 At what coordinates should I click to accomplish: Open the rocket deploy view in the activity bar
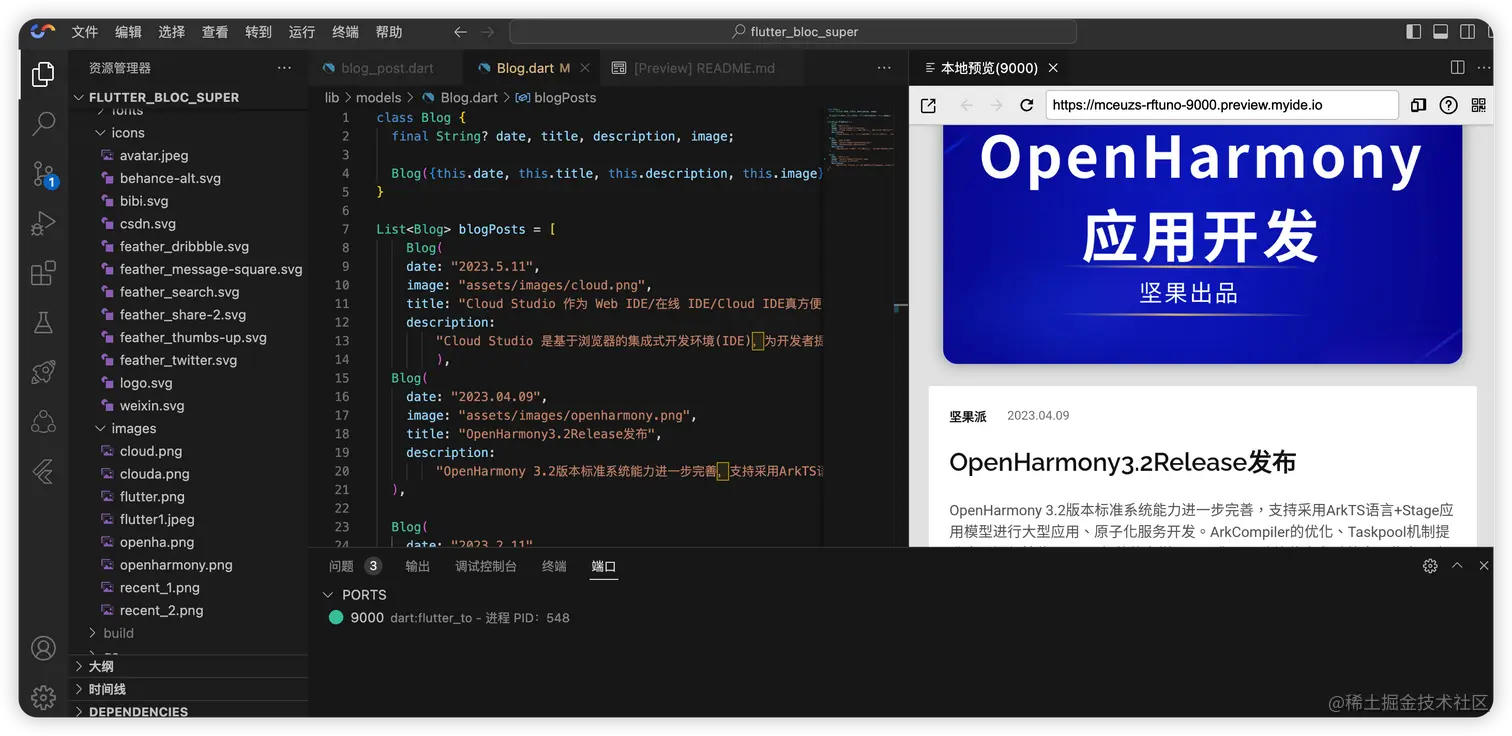pyautogui.click(x=43, y=372)
